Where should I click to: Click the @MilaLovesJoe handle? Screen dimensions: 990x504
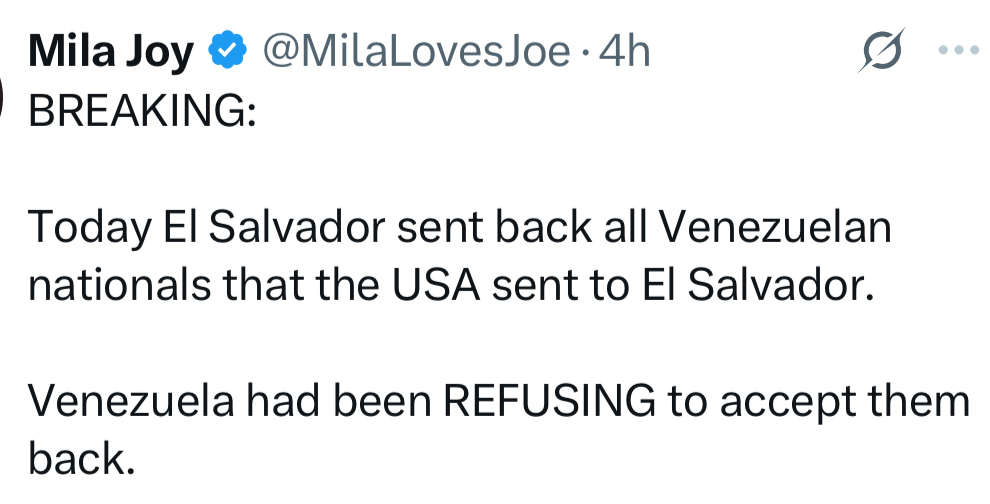pos(415,51)
